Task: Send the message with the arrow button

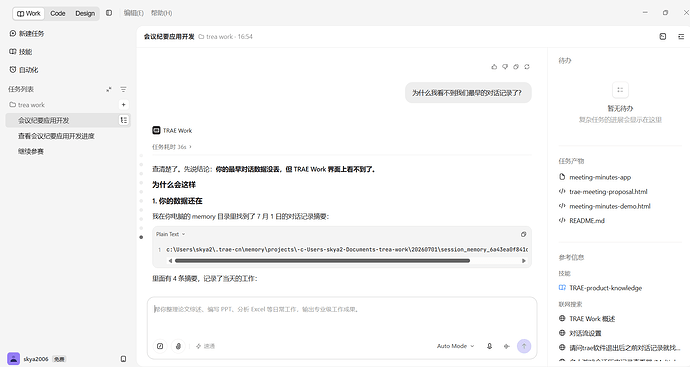Action: pyautogui.click(x=524, y=346)
